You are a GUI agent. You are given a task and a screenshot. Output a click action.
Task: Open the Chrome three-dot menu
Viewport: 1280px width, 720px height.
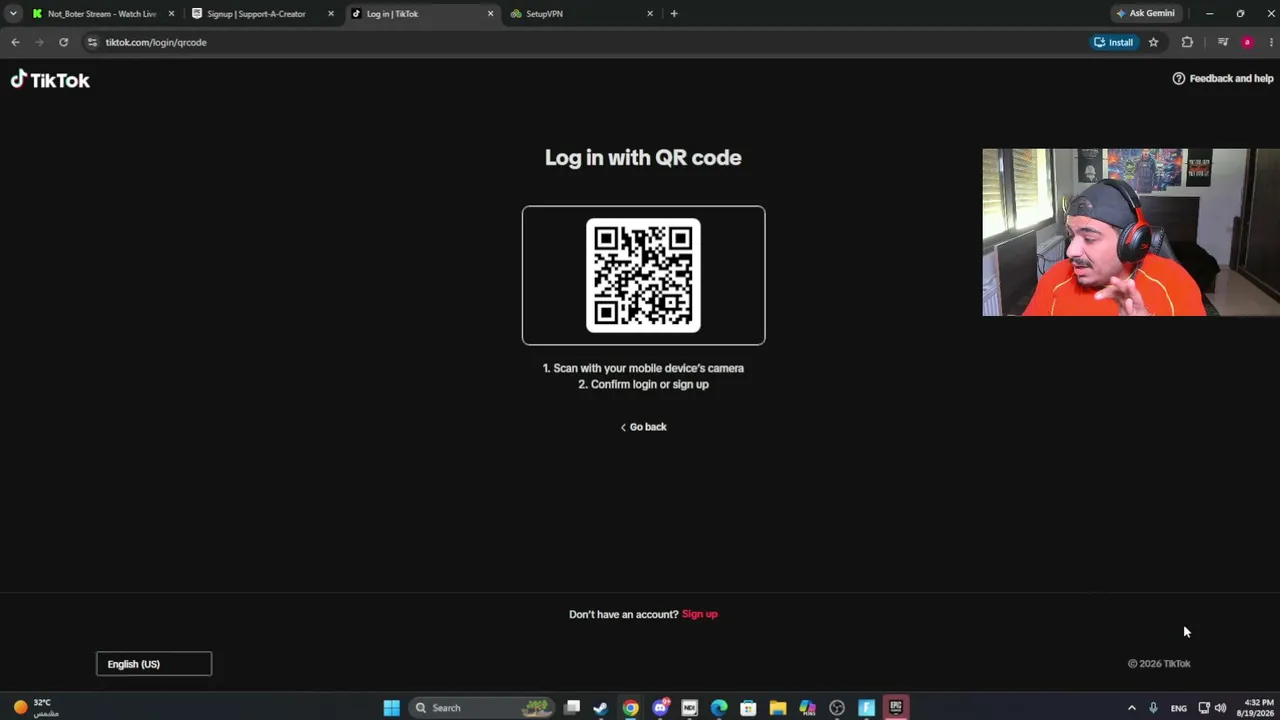point(1271,42)
